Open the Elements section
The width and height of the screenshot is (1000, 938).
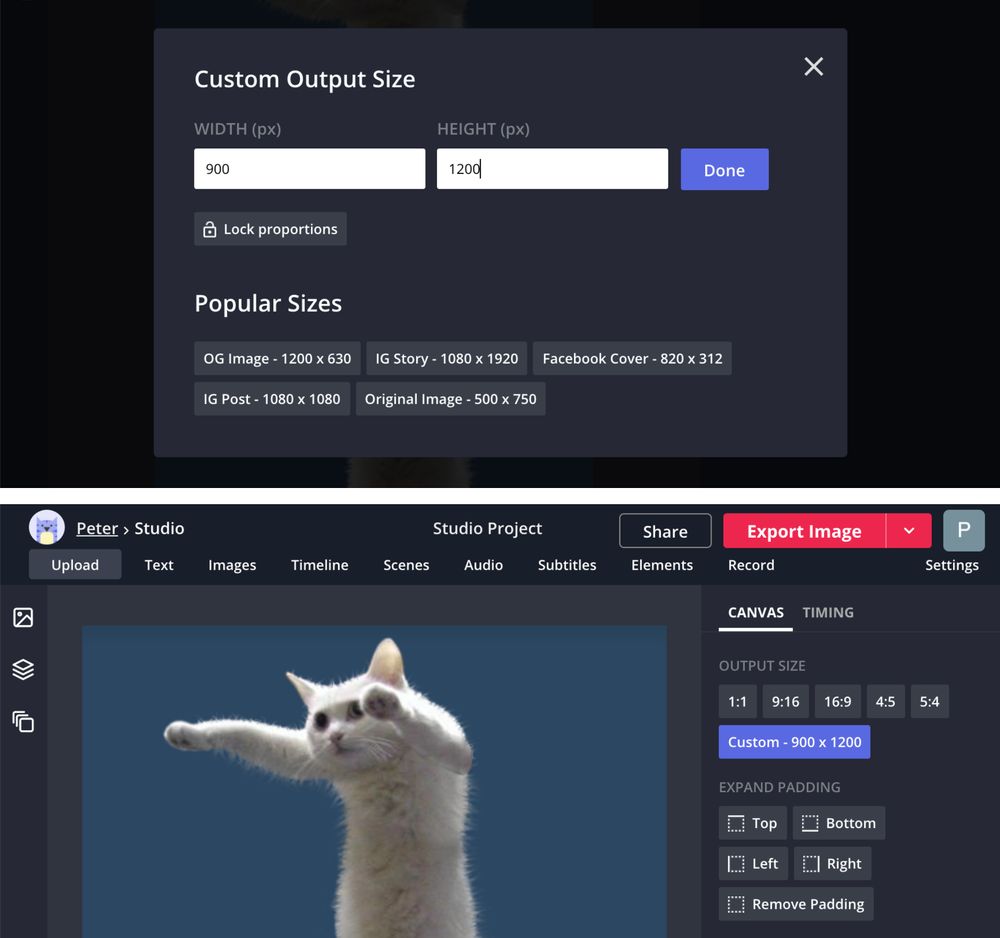[x=662, y=565]
